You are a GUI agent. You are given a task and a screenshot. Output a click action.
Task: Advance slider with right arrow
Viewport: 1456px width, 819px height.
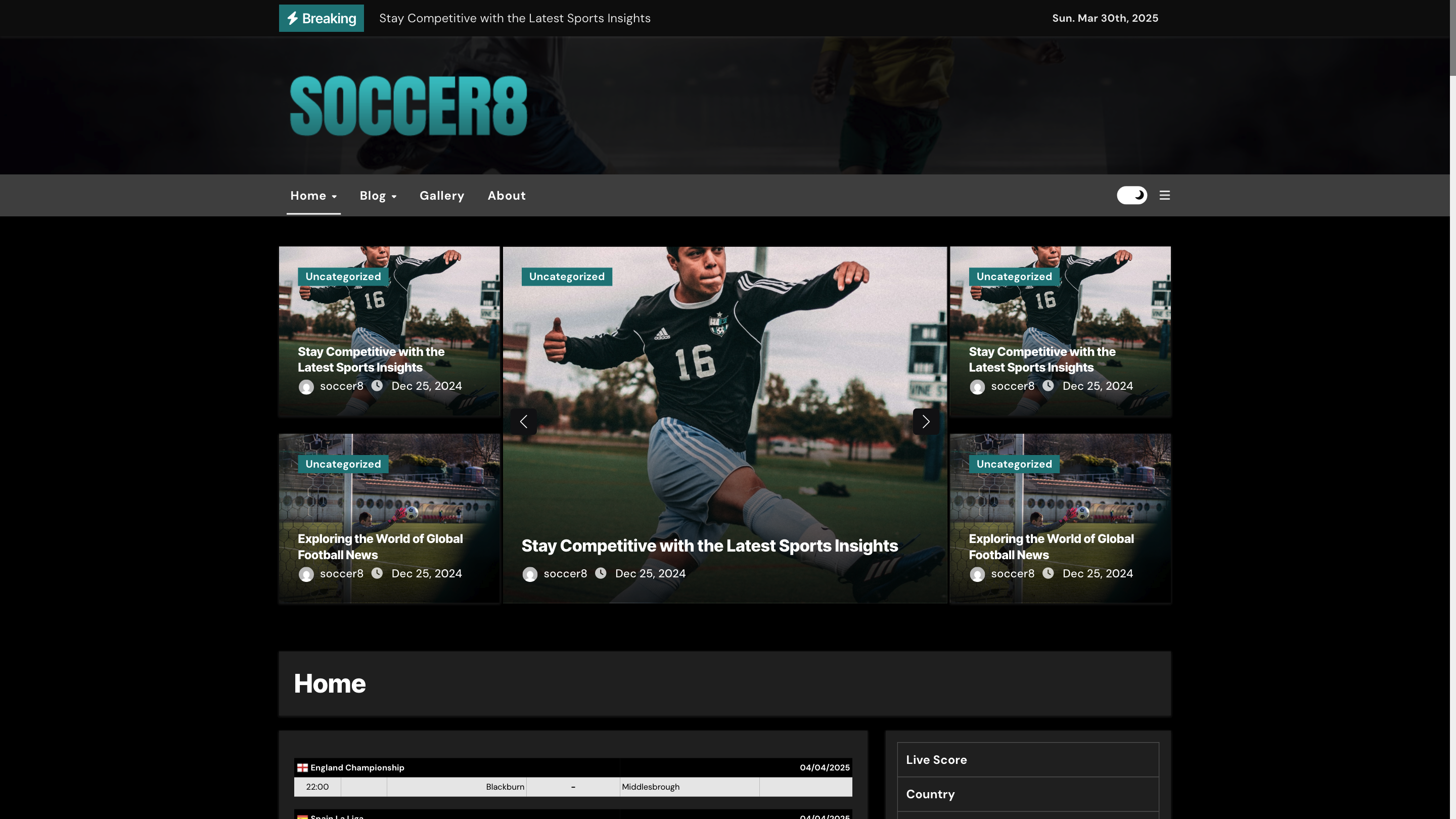point(925,421)
